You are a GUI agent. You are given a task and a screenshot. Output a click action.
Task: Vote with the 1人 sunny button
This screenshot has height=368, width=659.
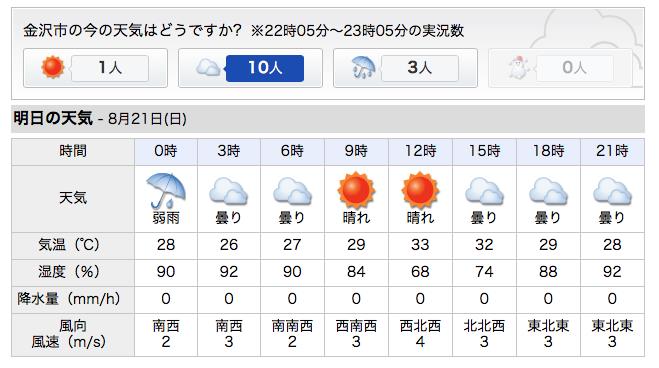point(95,68)
